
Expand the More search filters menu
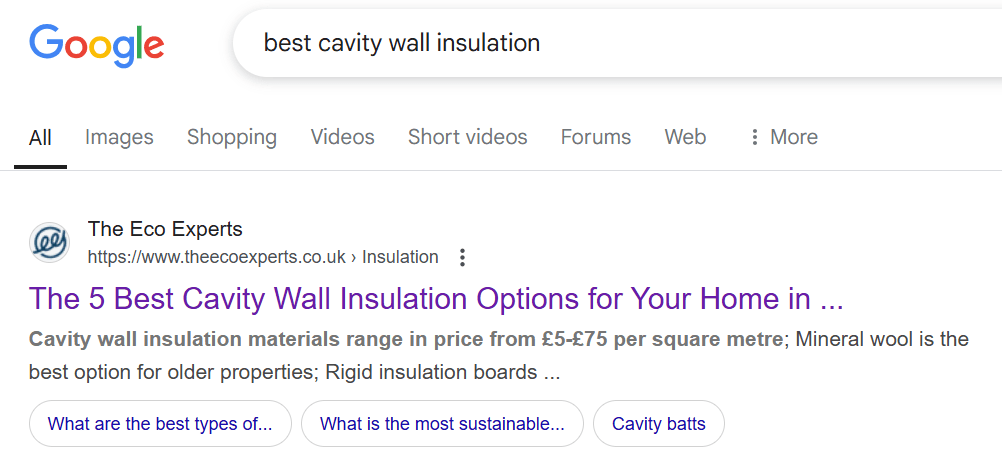point(783,137)
